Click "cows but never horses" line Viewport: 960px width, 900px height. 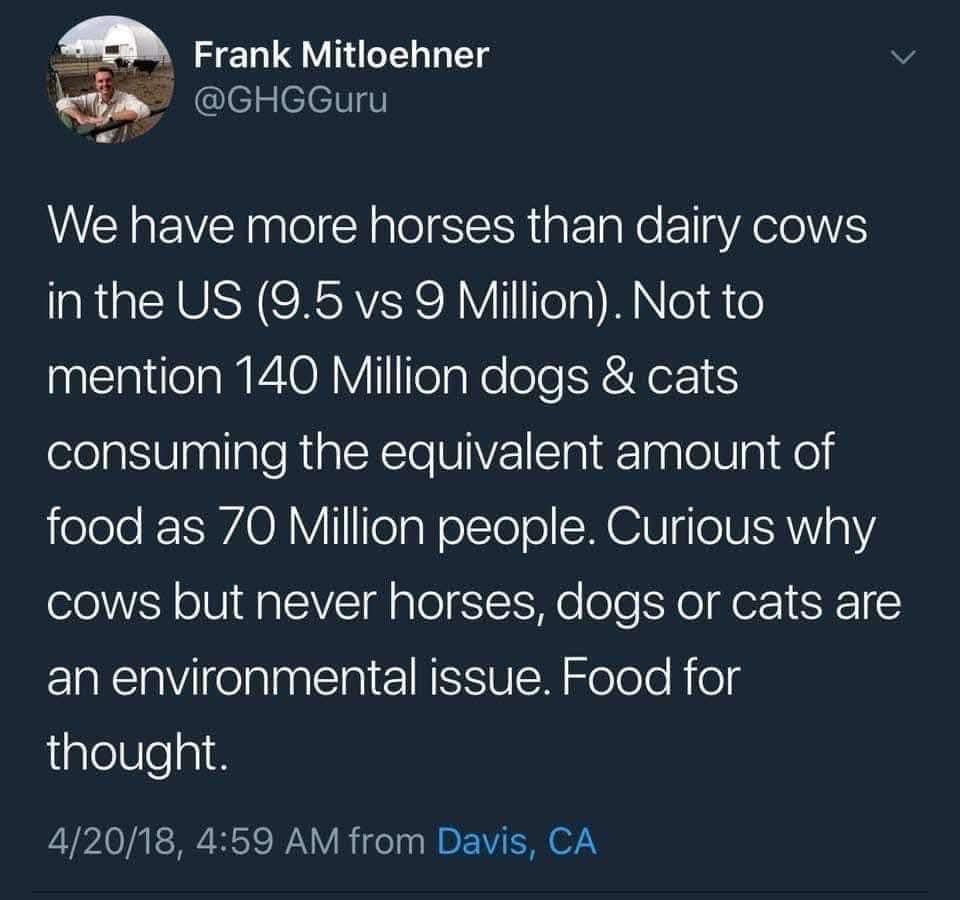click(x=296, y=602)
